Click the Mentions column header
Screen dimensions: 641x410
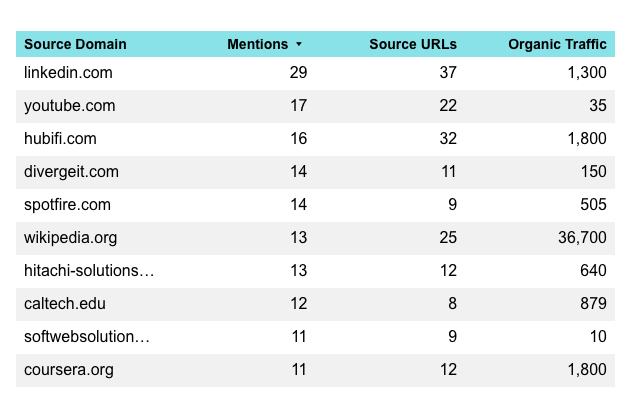tap(257, 44)
